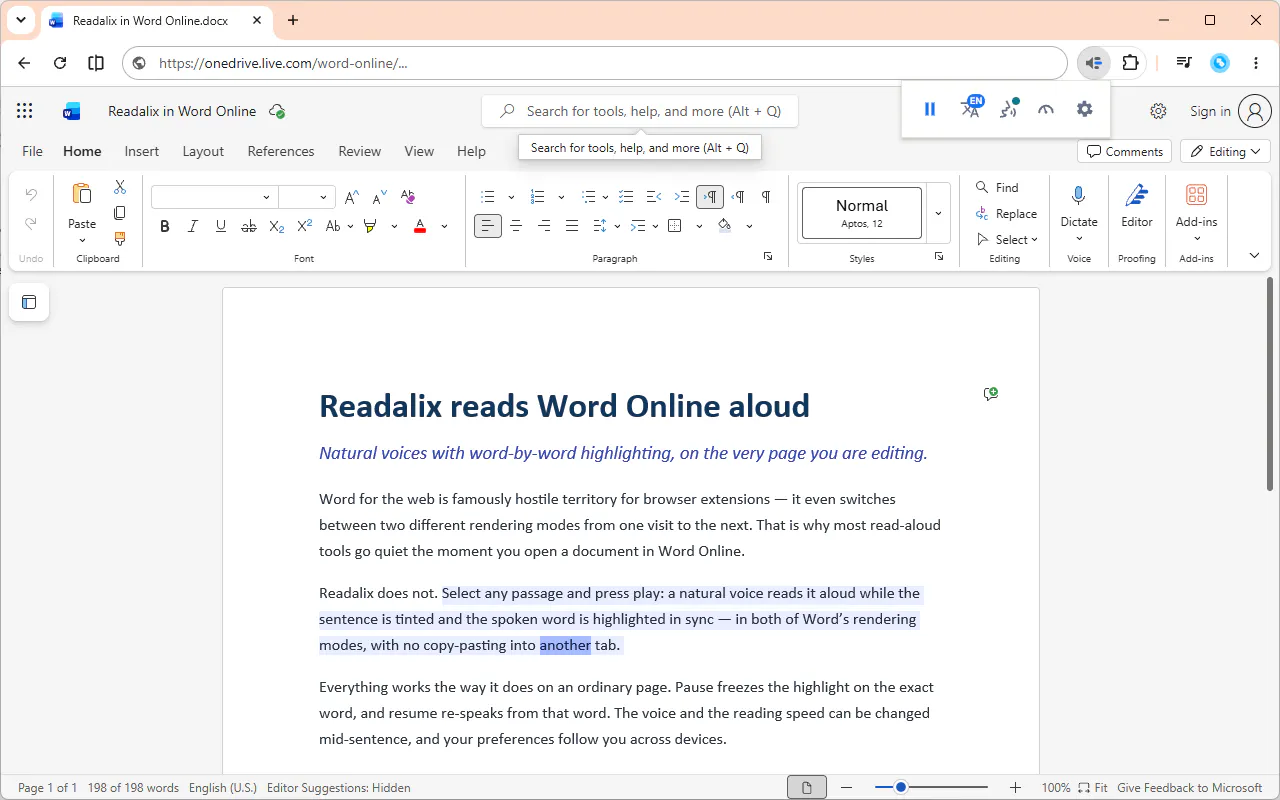
Task: Apply the Normal style
Action: pyautogui.click(x=862, y=213)
